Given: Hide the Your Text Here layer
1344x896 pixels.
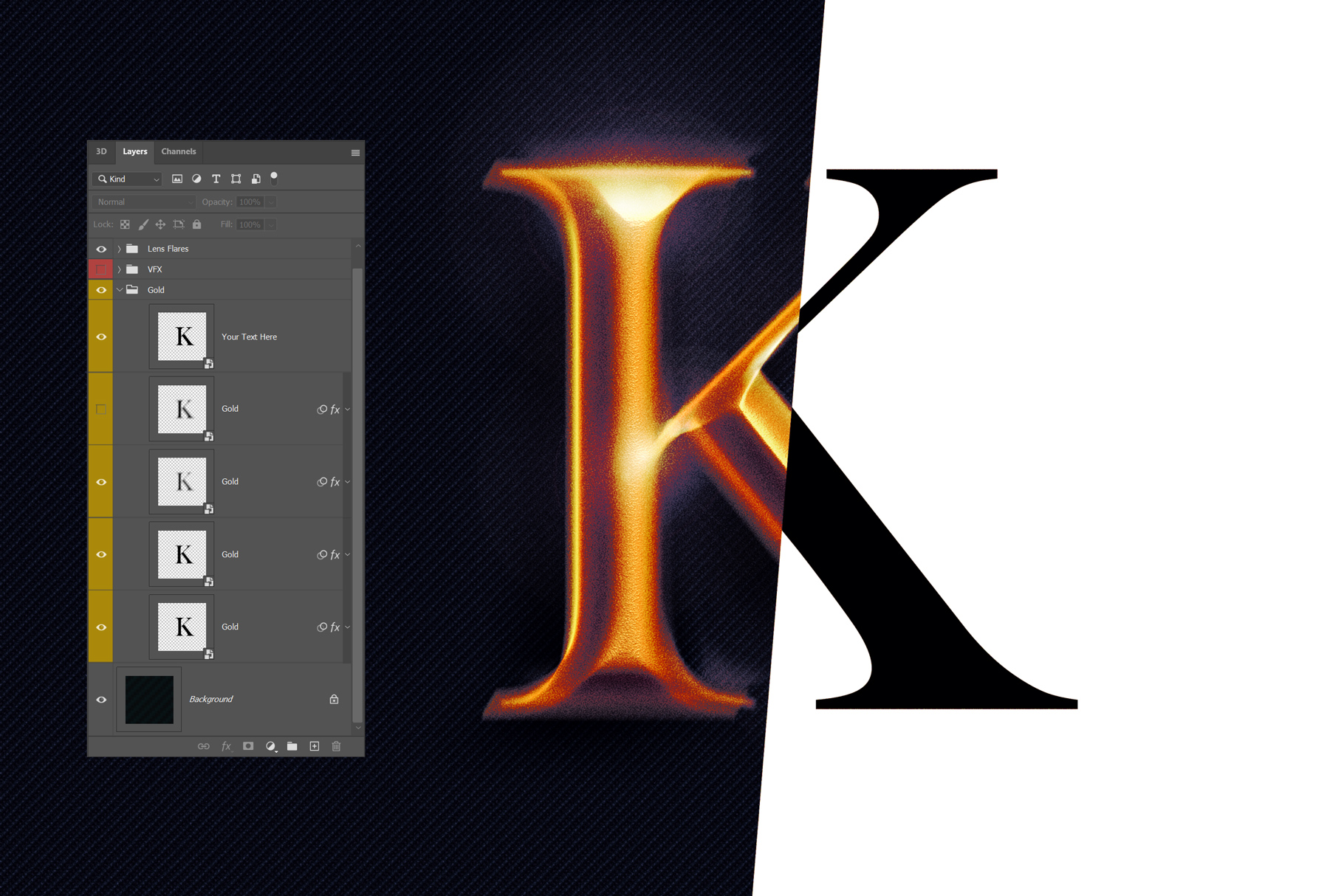Looking at the screenshot, I should click(x=101, y=337).
